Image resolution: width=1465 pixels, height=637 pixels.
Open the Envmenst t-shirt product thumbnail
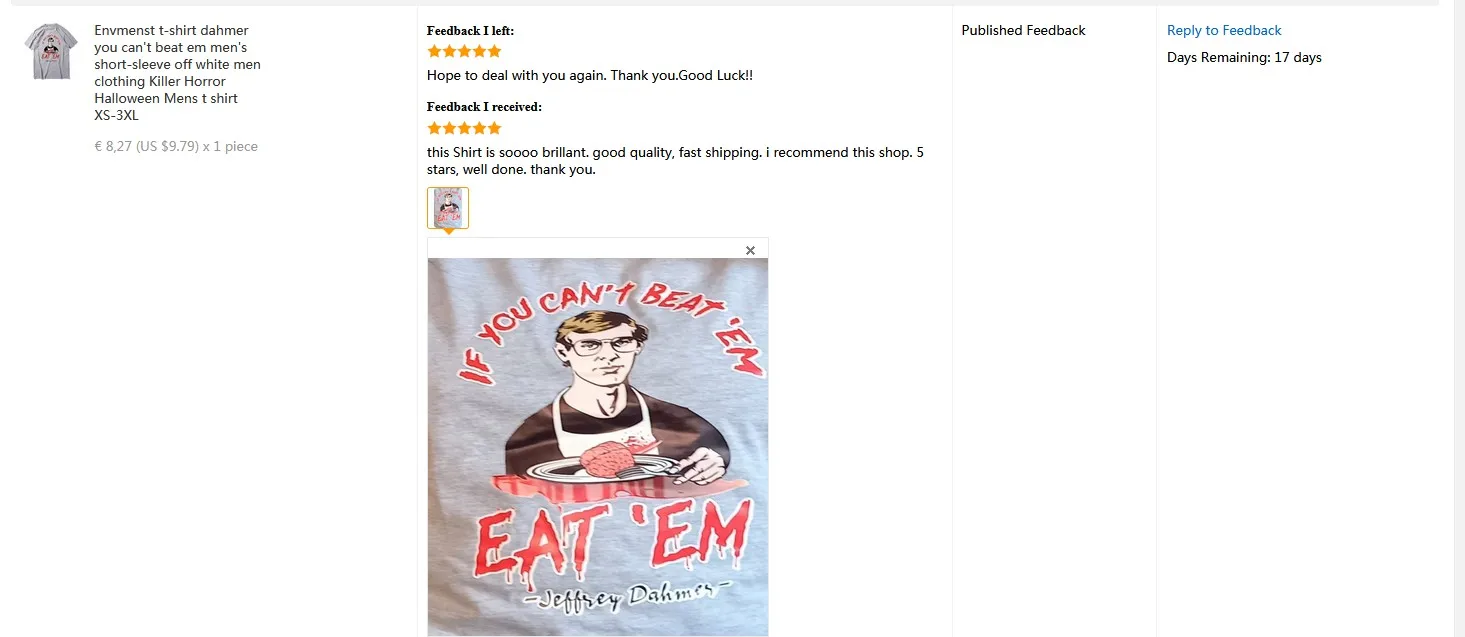coord(51,51)
